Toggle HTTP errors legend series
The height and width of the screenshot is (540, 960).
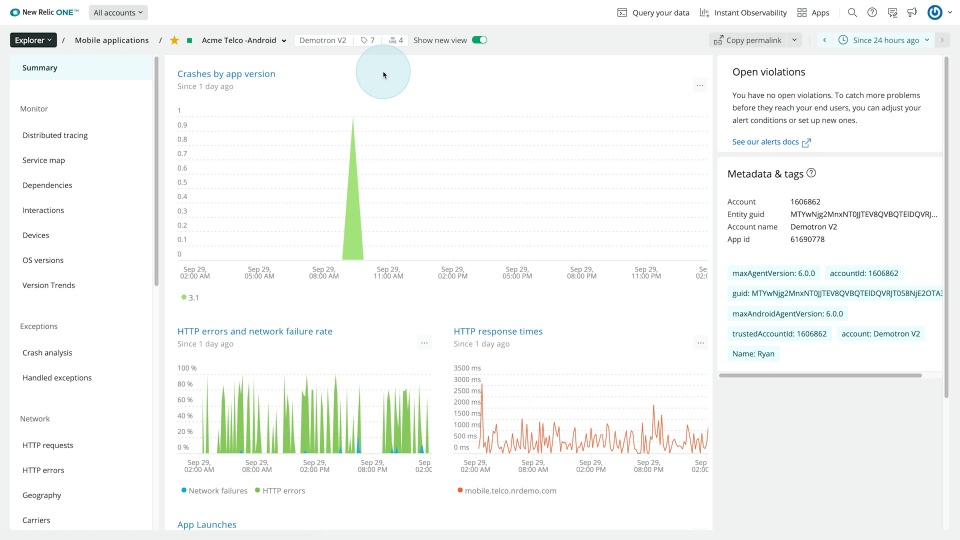coord(280,490)
